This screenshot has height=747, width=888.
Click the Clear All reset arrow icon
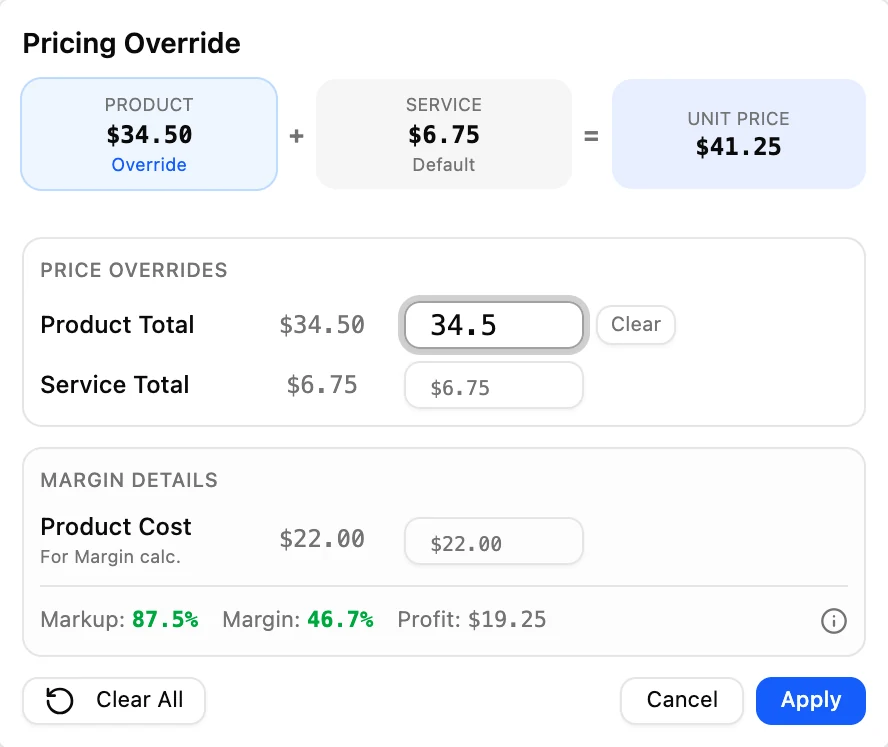[59, 701]
